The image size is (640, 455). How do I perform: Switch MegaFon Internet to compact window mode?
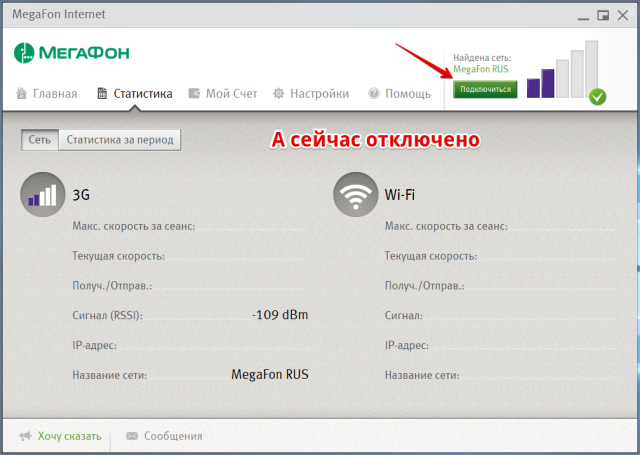point(603,16)
